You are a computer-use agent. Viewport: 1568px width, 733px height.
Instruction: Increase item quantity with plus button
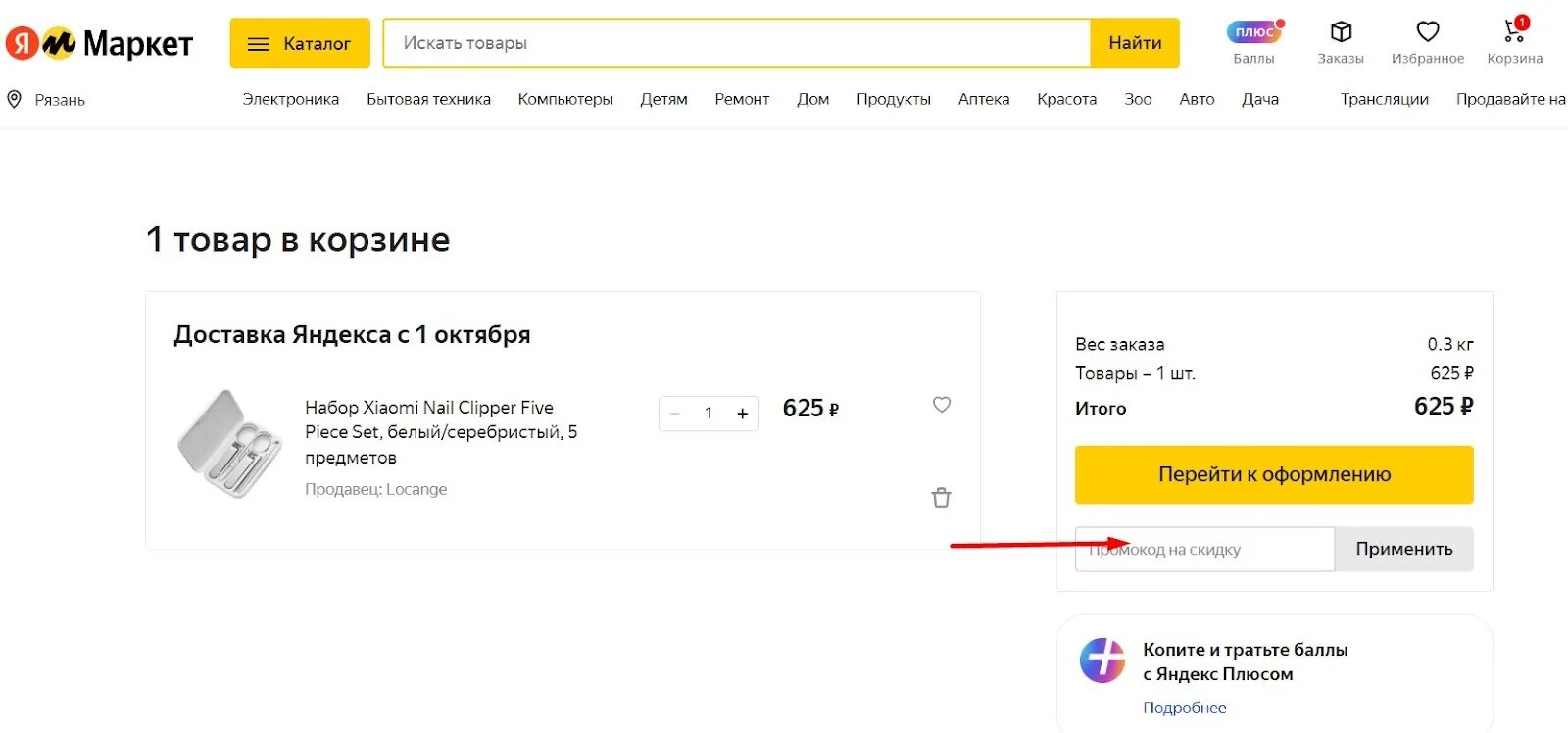tap(743, 414)
